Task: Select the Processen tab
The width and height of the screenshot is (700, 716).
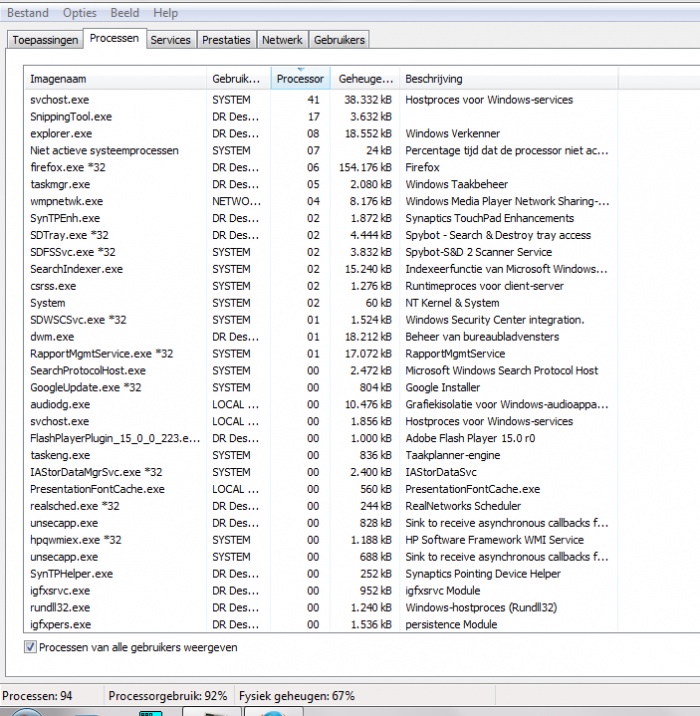Action: point(114,38)
